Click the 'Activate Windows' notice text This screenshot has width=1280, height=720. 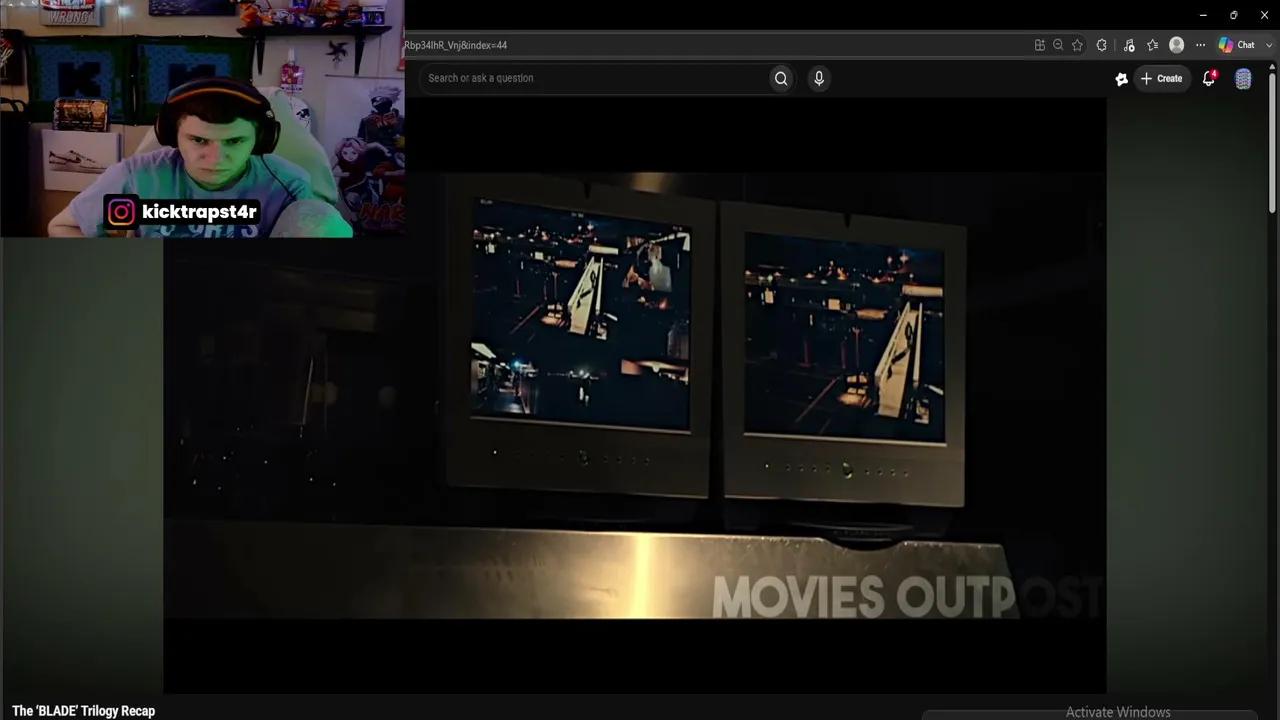click(1118, 712)
